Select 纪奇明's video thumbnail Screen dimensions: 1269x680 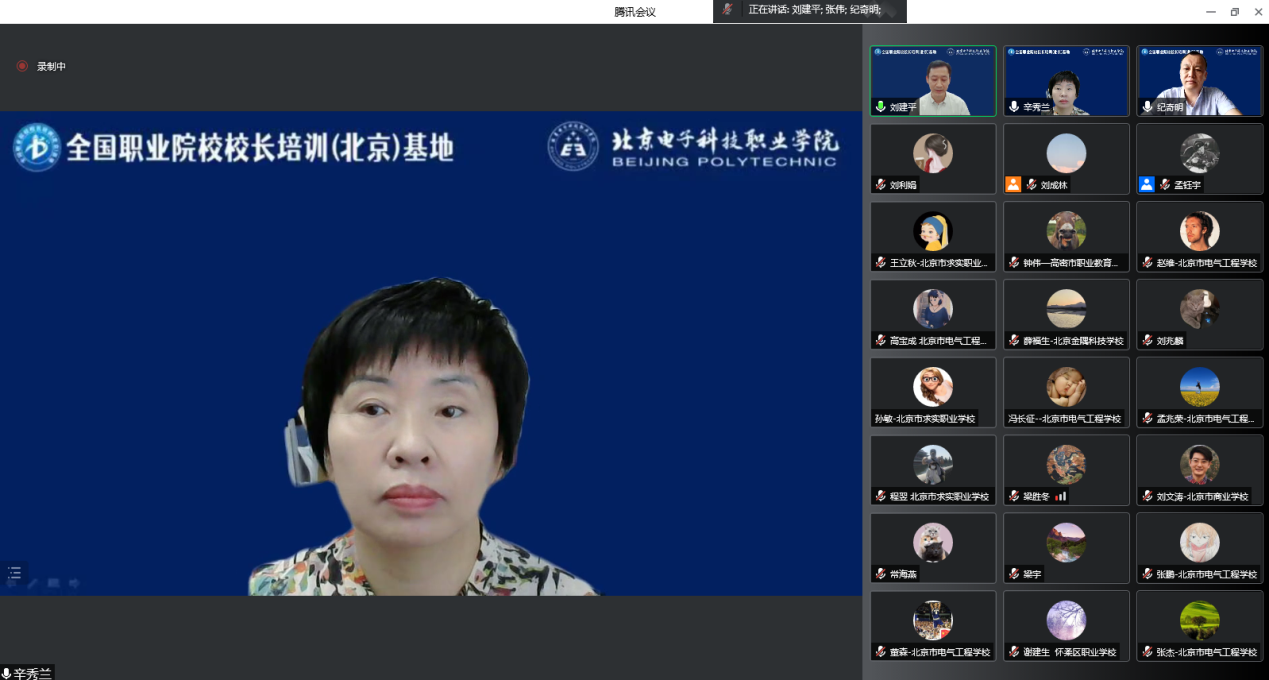pos(1199,80)
